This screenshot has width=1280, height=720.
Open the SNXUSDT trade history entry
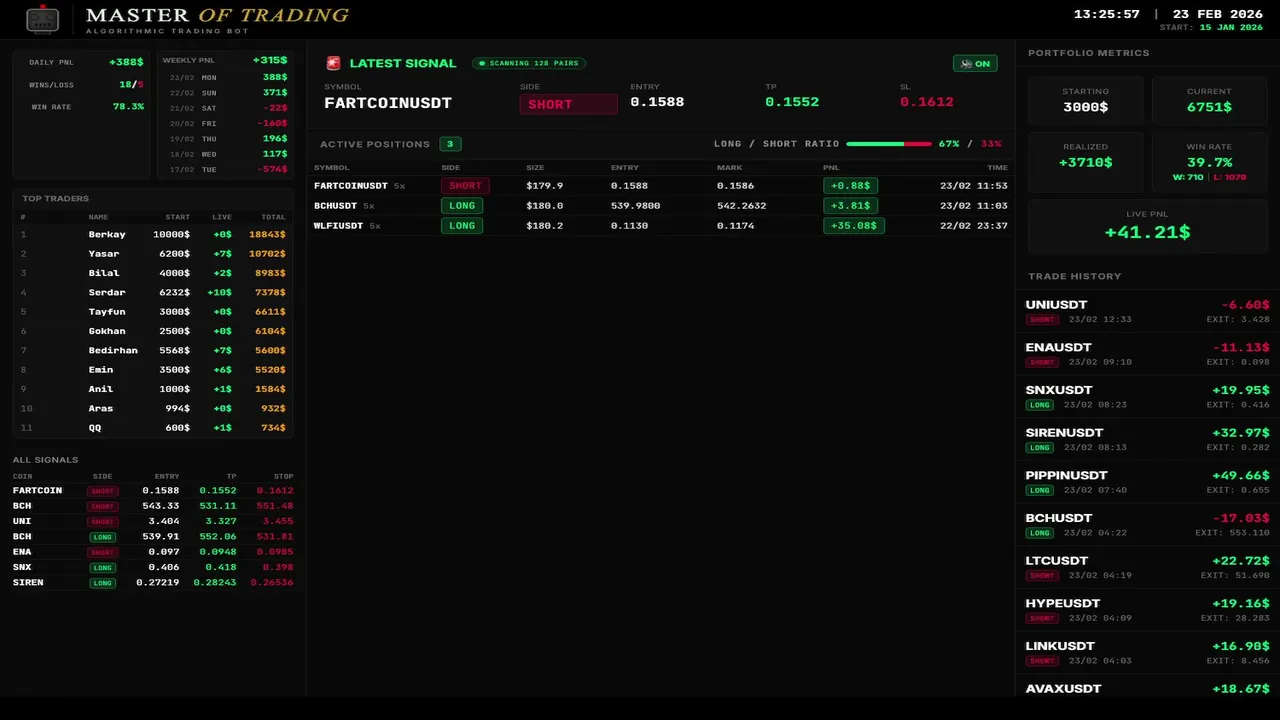tap(1147, 397)
